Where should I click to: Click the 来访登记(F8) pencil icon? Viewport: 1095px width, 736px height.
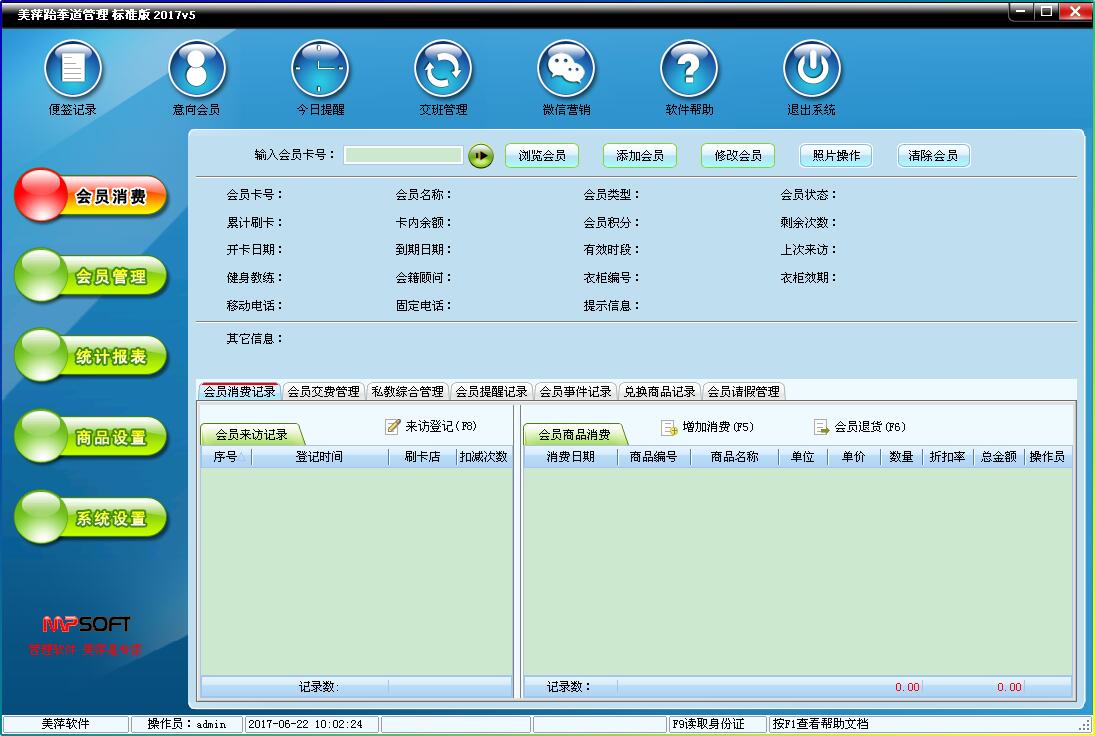coord(393,426)
